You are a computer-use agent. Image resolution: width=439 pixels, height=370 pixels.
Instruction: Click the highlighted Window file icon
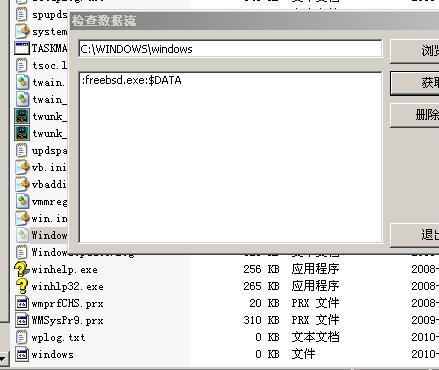(x=22, y=235)
